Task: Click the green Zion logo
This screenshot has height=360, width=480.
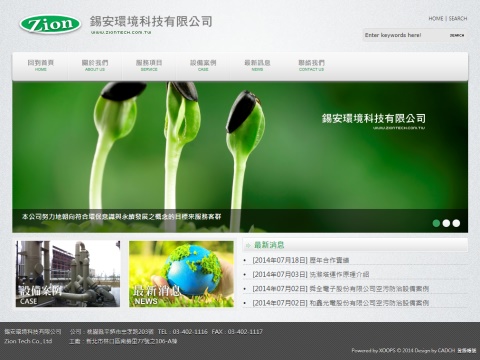Action: [50, 25]
